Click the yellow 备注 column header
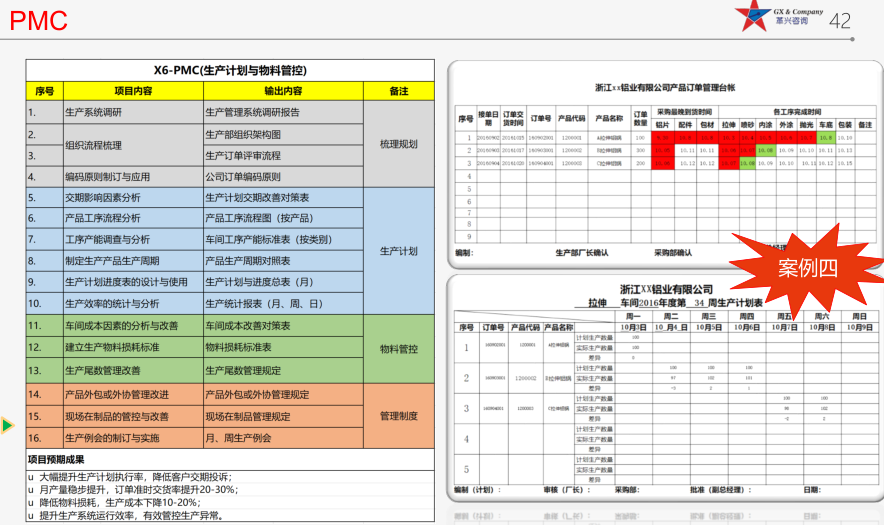This screenshot has height=525, width=884. 399,91
